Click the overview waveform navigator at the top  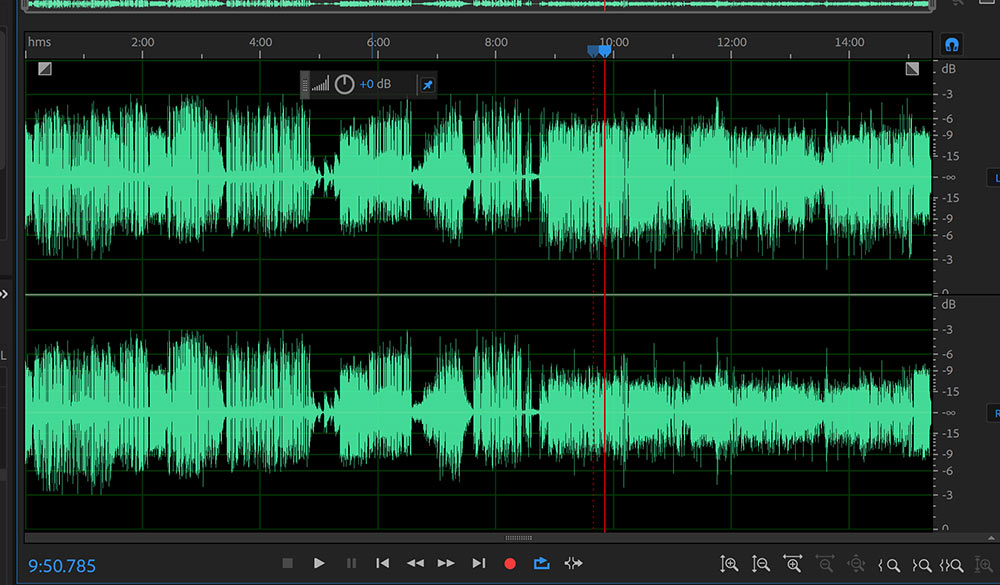click(x=478, y=5)
